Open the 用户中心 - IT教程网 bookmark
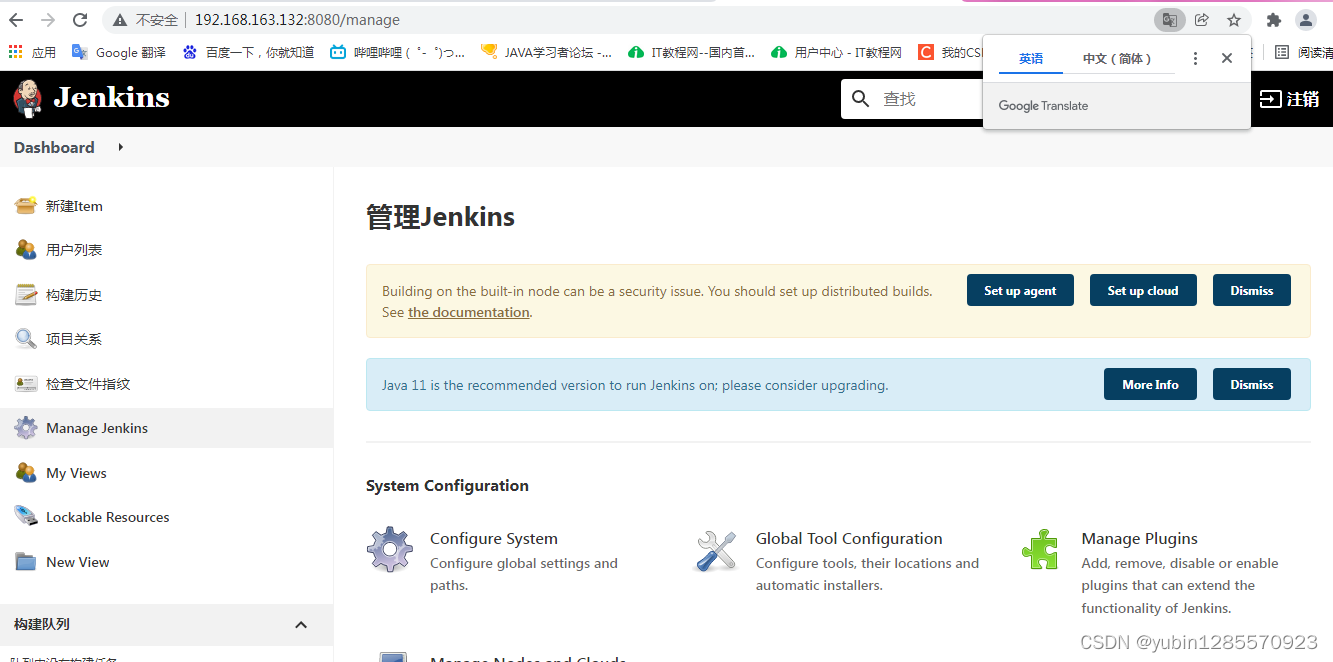Image resolution: width=1333 pixels, height=662 pixels. (x=837, y=52)
